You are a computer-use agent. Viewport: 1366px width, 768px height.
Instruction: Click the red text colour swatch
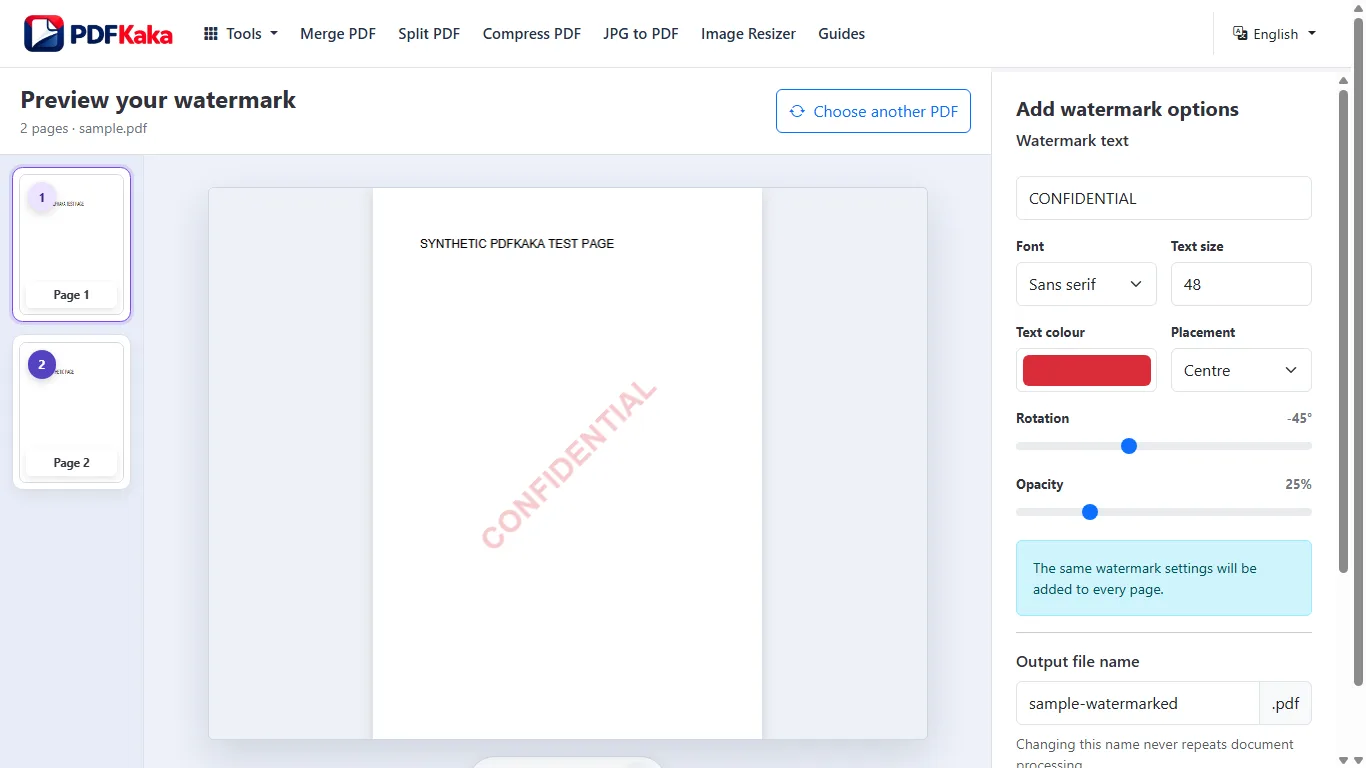(1086, 370)
